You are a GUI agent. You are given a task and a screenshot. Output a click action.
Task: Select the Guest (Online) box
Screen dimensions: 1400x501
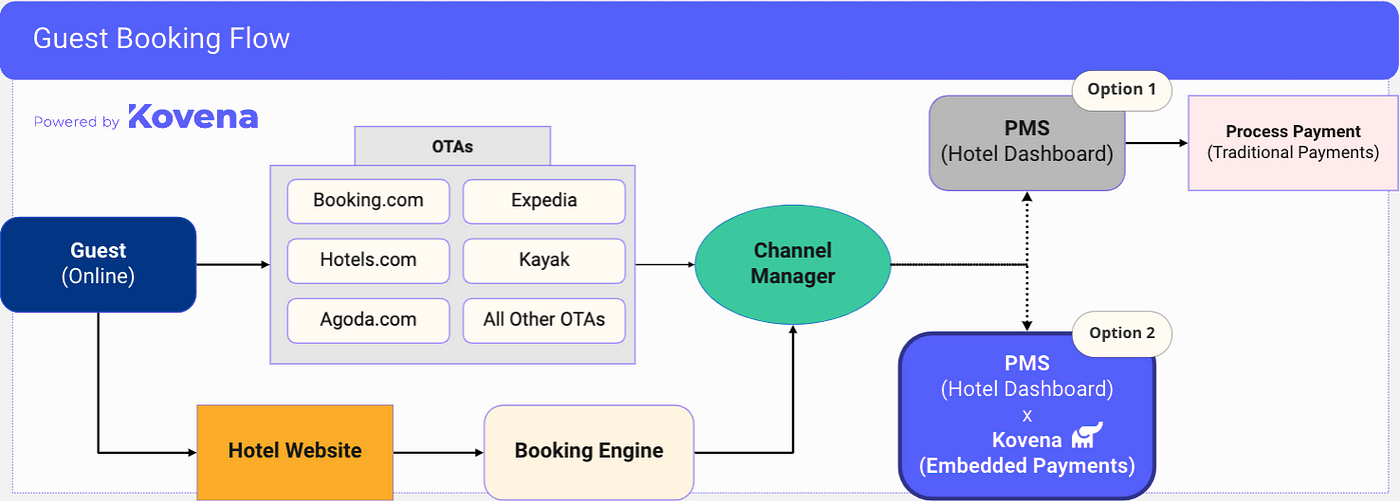tap(98, 264)
